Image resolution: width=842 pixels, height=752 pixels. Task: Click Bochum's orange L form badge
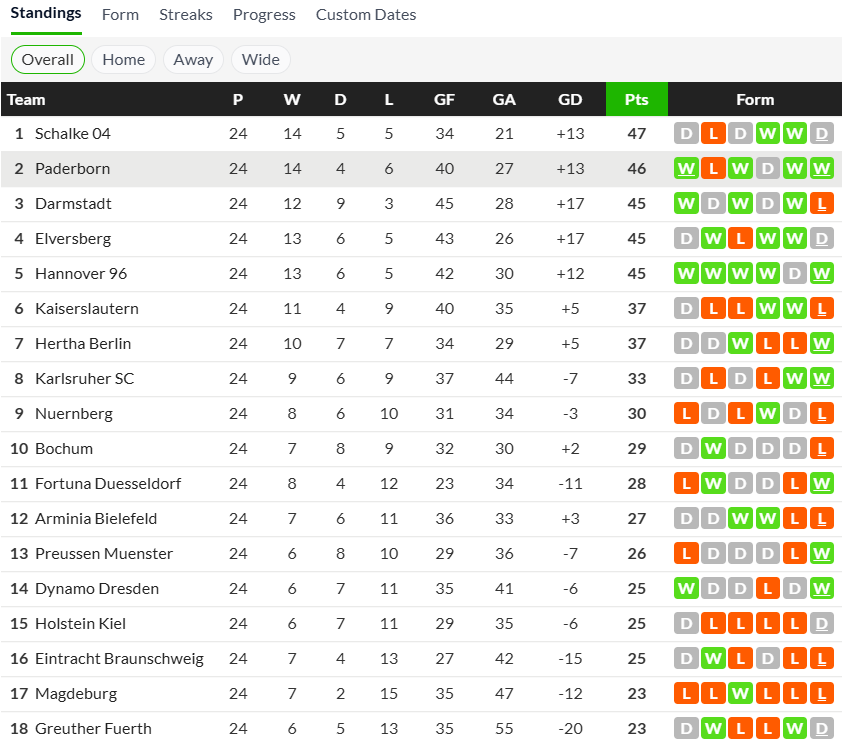click(822, 448)
